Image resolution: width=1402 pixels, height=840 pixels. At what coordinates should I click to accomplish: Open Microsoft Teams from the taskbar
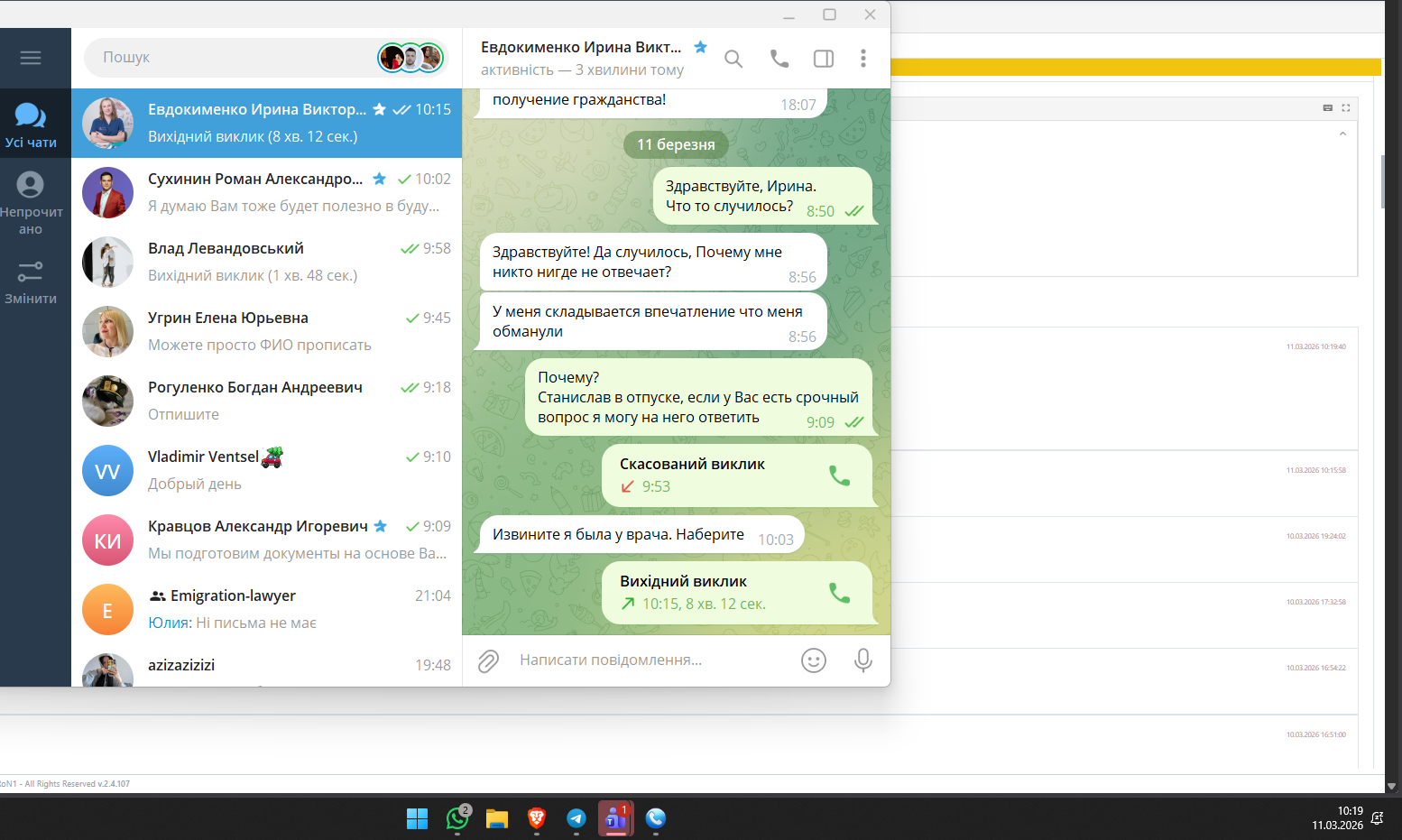(616, 818)
